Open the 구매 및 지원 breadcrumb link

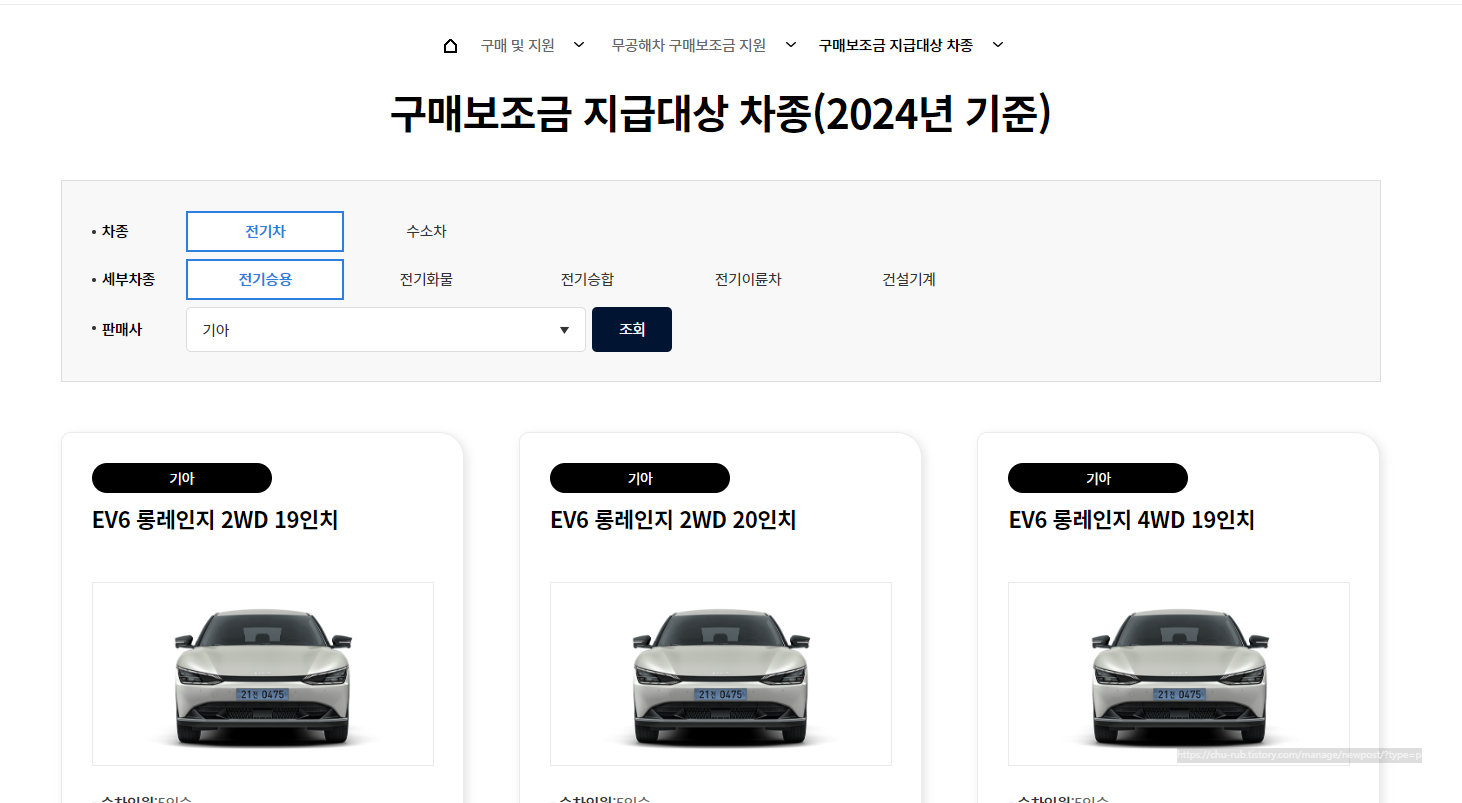coord(517,45)
